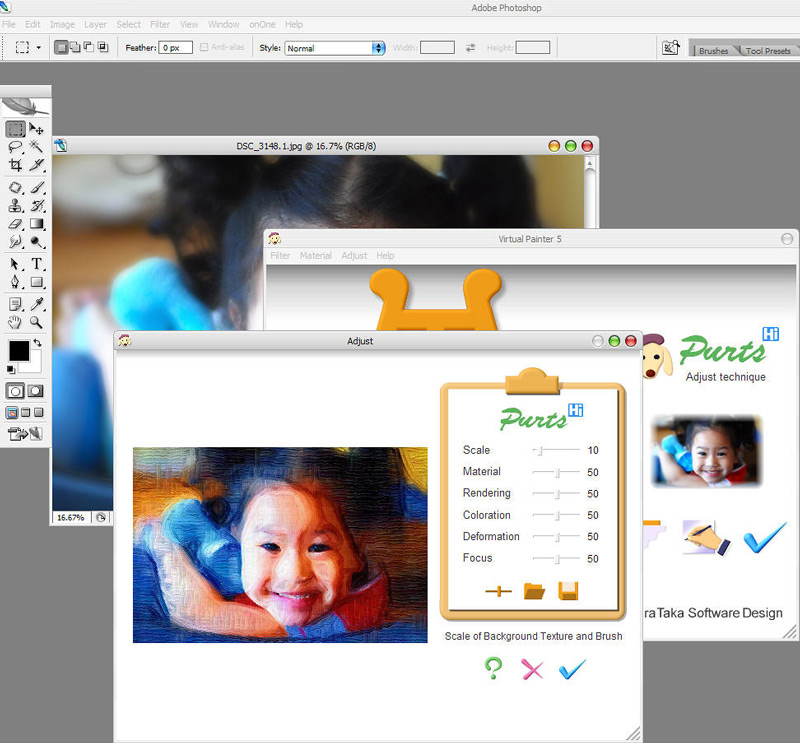This screenshot has width=800, height=743.
Task: Open Photoshop Select menu
Action: [129, 24]
